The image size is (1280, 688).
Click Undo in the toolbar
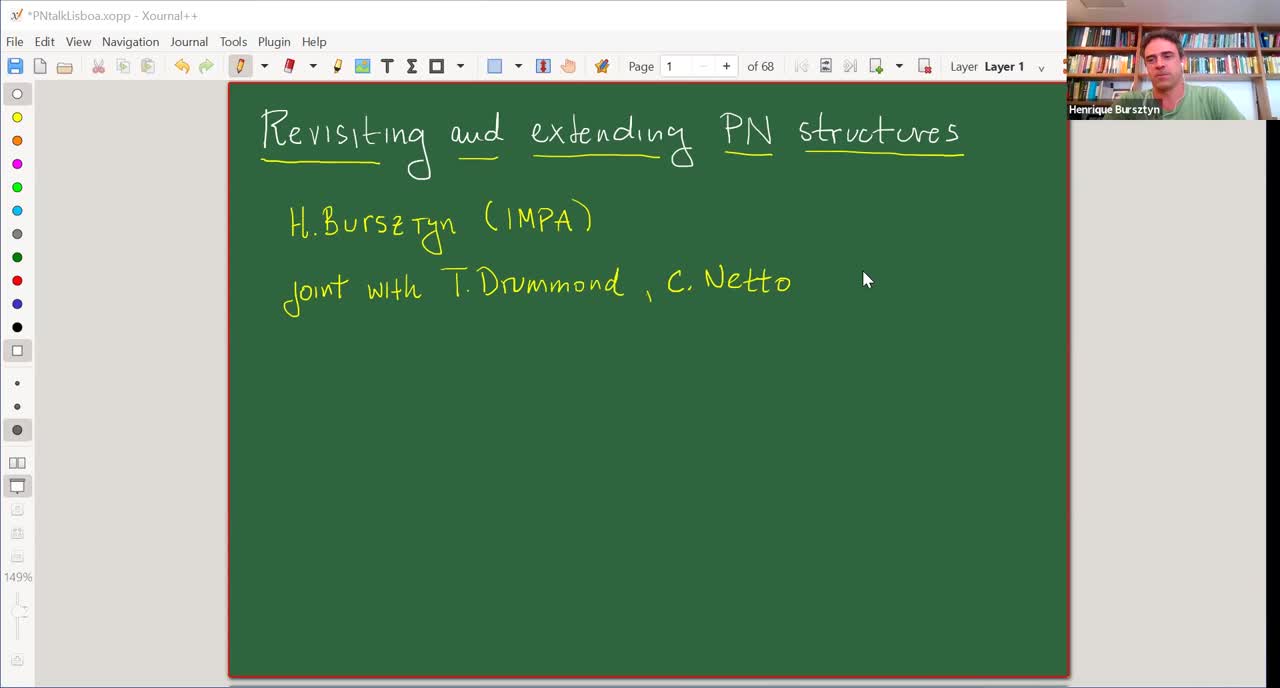pyautogui.click(x=181, y=65)
